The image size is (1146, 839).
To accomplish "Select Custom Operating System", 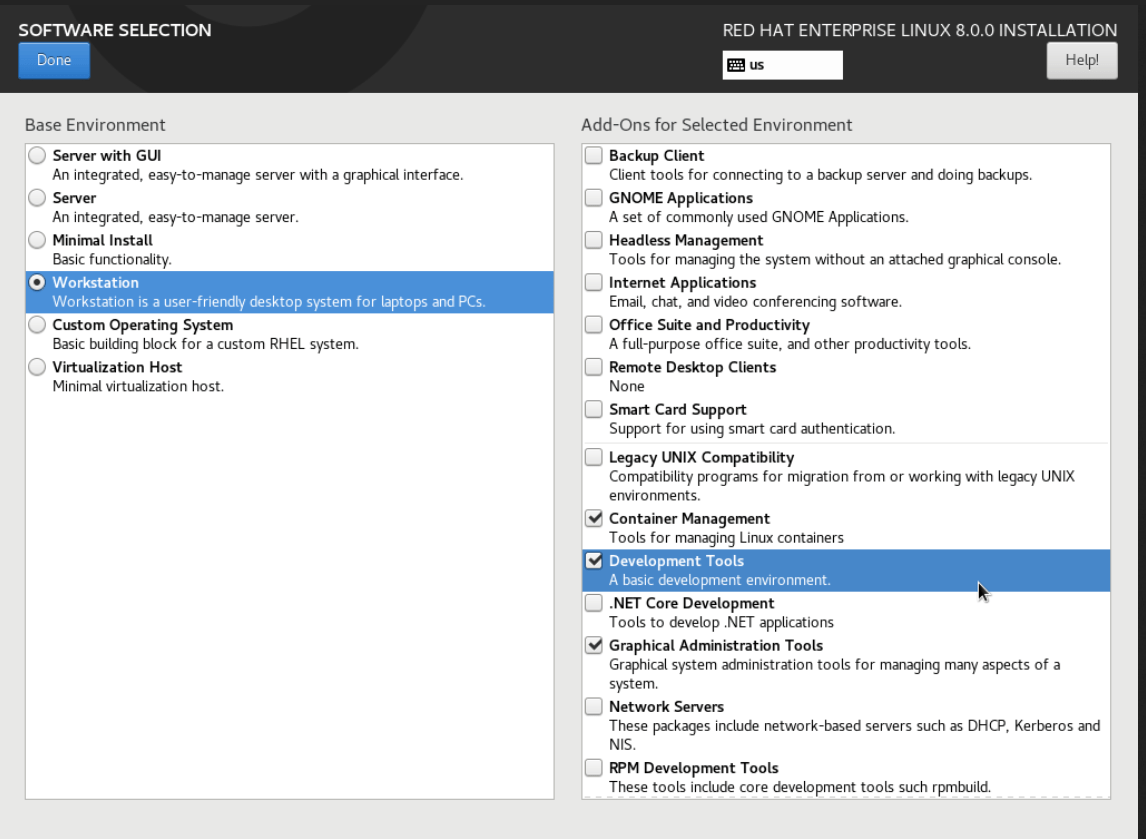I will [37, 324].
